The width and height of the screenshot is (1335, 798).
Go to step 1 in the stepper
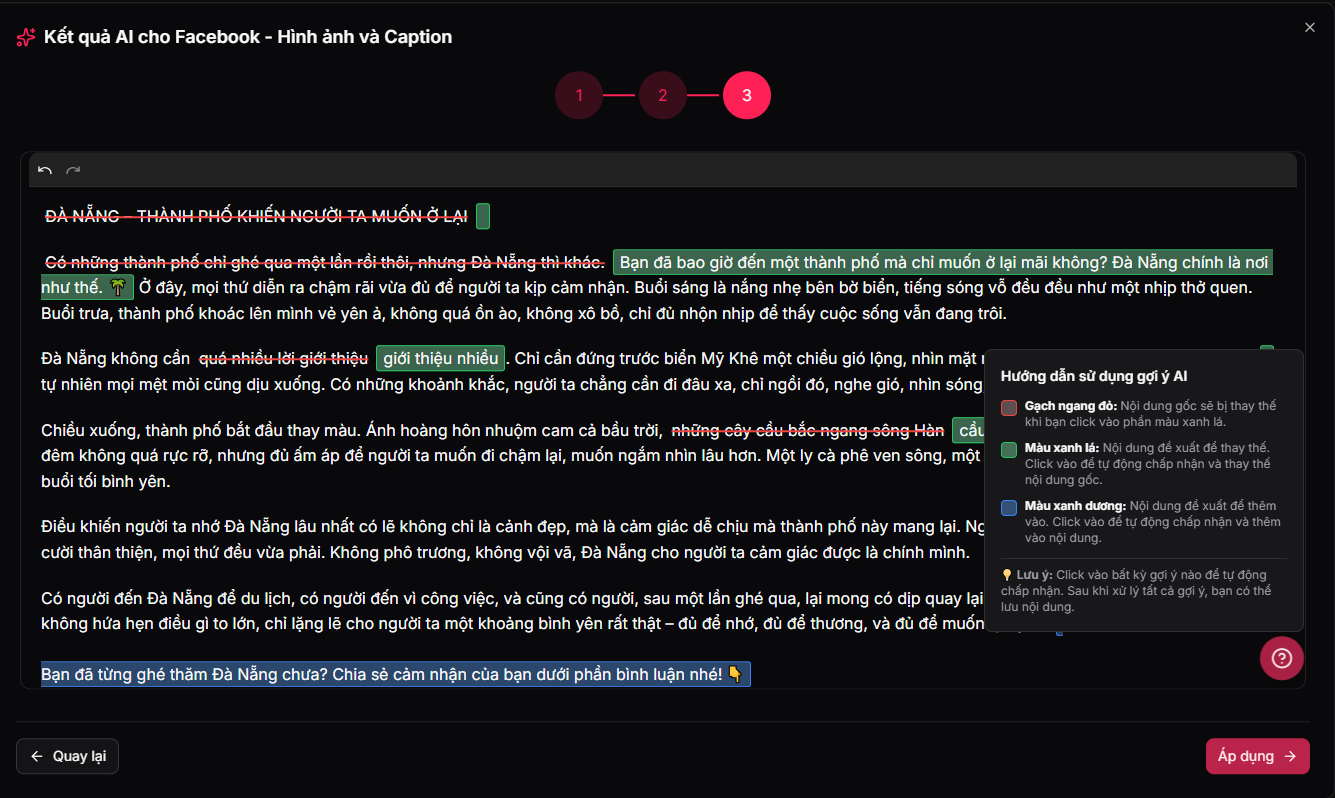click(579, 96)
